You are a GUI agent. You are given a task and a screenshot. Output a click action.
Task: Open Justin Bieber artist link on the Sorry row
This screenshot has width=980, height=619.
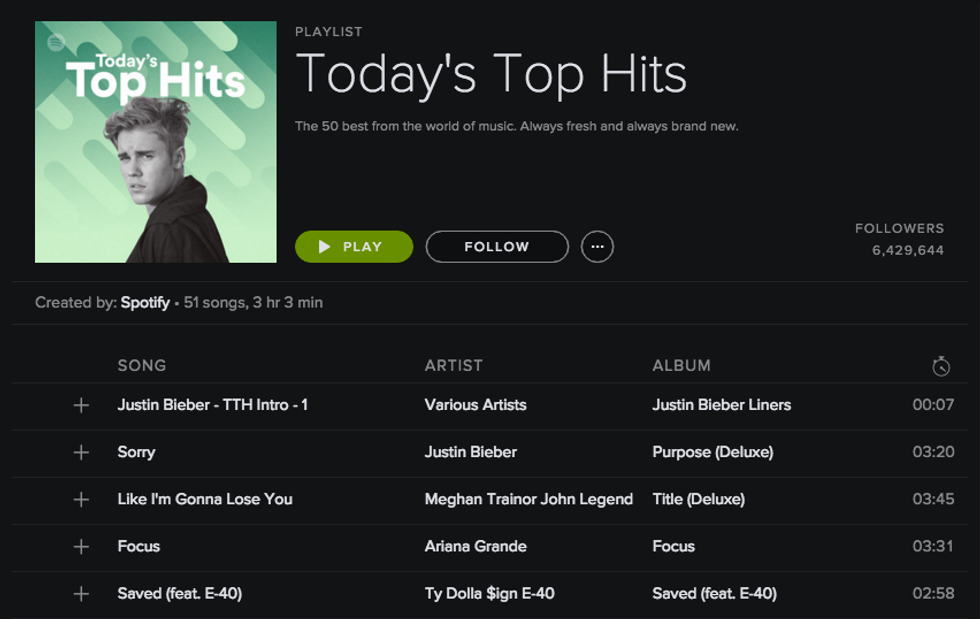tap(470, 452)
